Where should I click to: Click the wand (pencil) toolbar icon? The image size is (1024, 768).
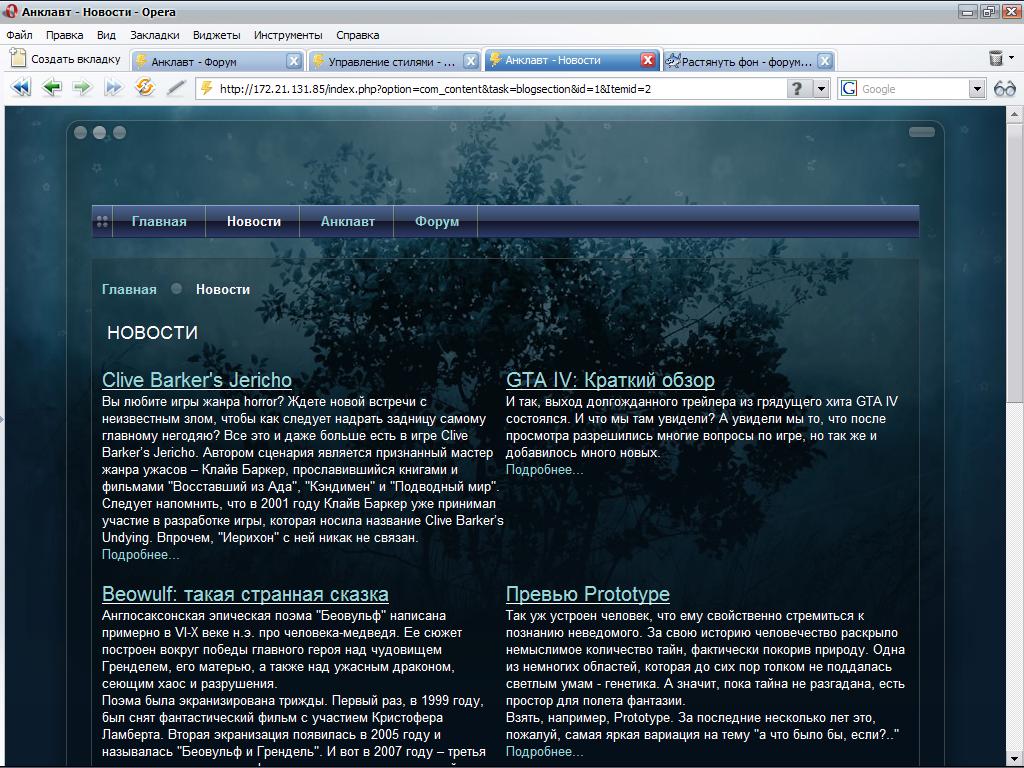[176, 88]
